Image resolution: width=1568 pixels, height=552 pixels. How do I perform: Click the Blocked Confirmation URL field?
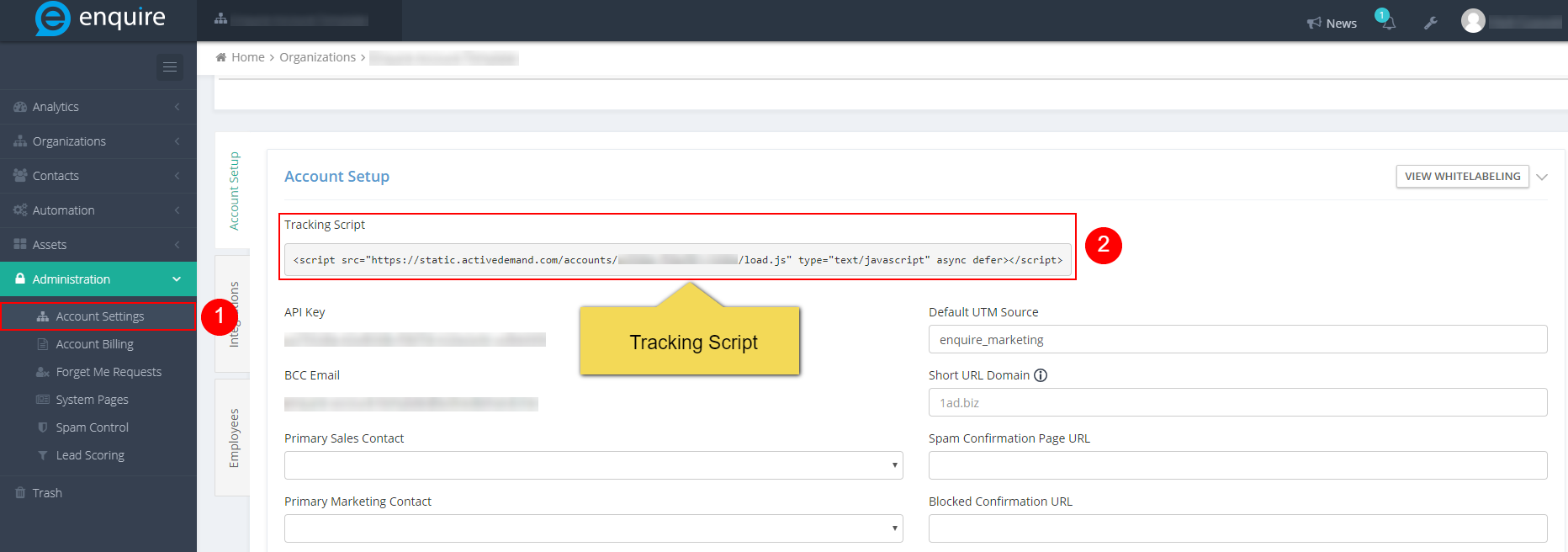click(1237, 528)
